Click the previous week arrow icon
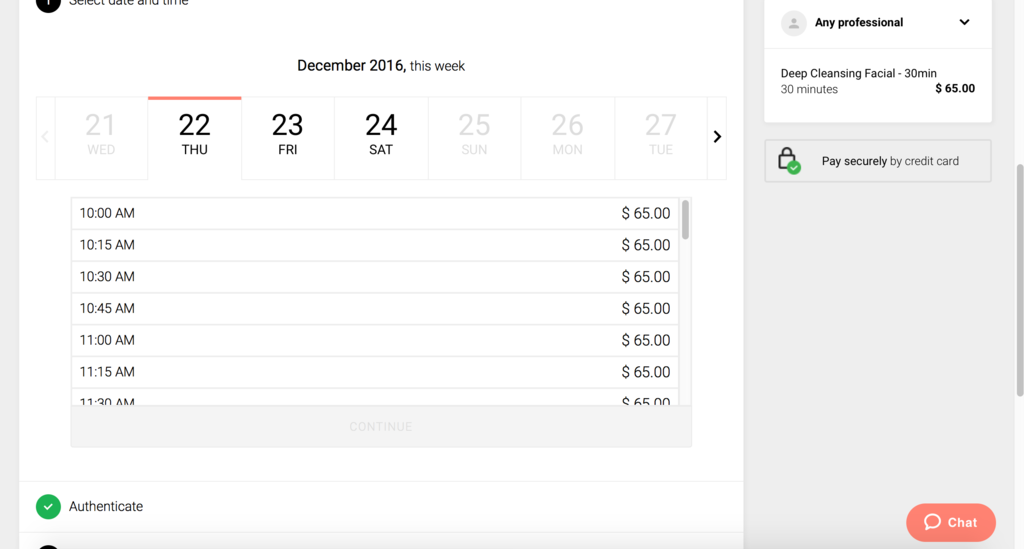Image resolution: width=1024 pixels, height=549 pixels. [45, 136]
